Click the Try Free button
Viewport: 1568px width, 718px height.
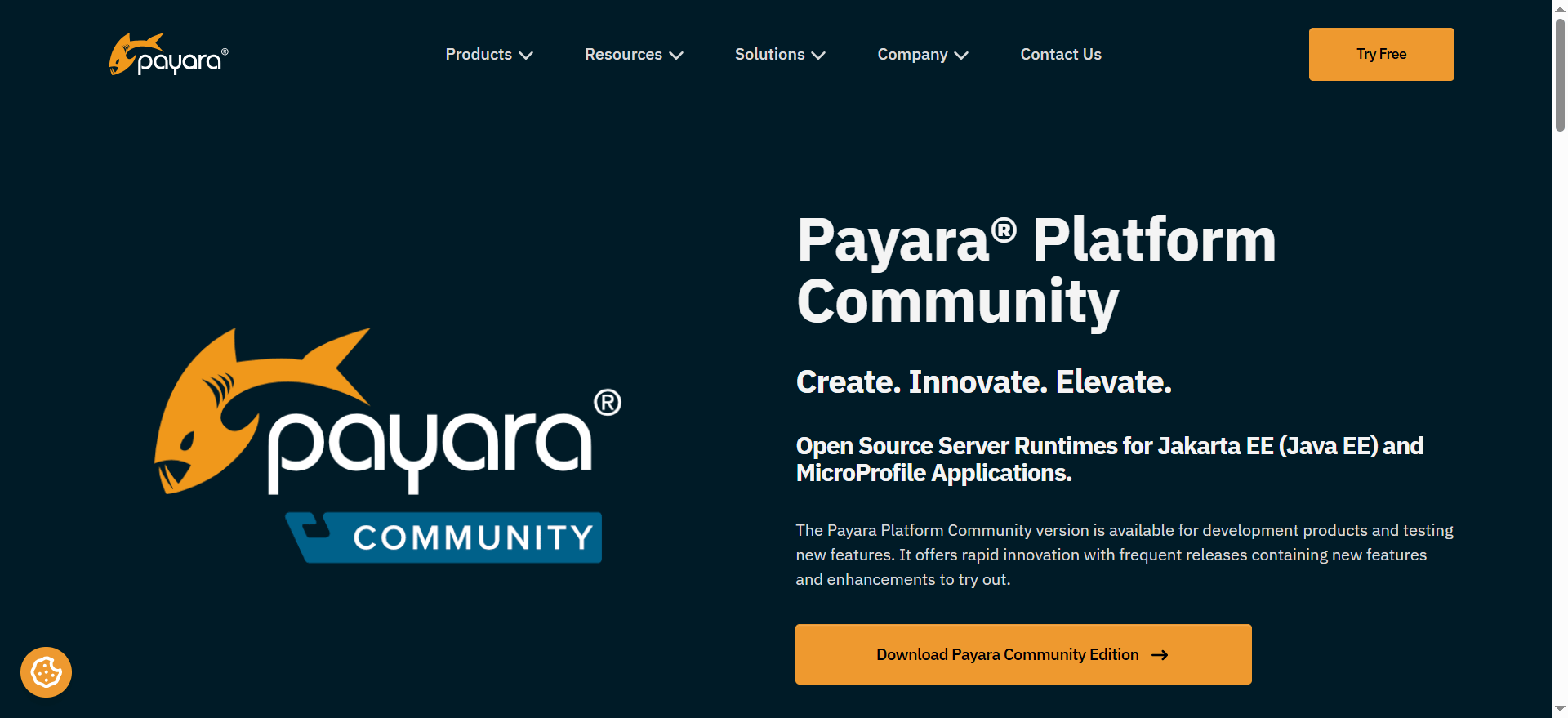(x=1381, y=54)
